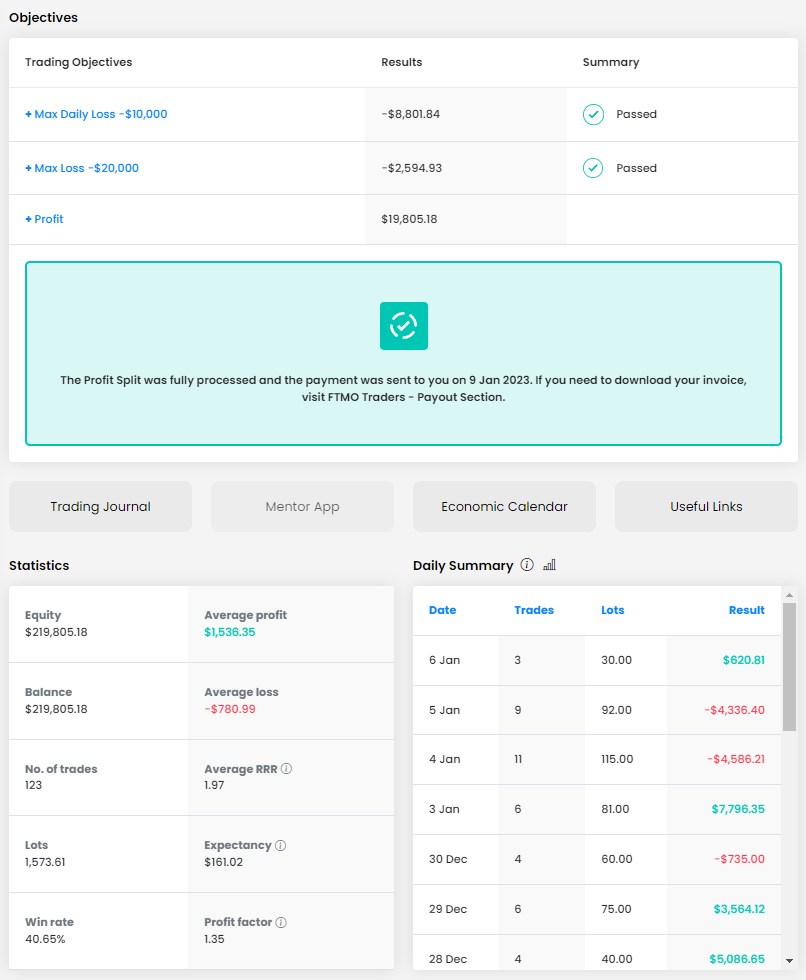The image size is (806, 980).
Task: Click the Results column header
Action: [x=402, y=62]
